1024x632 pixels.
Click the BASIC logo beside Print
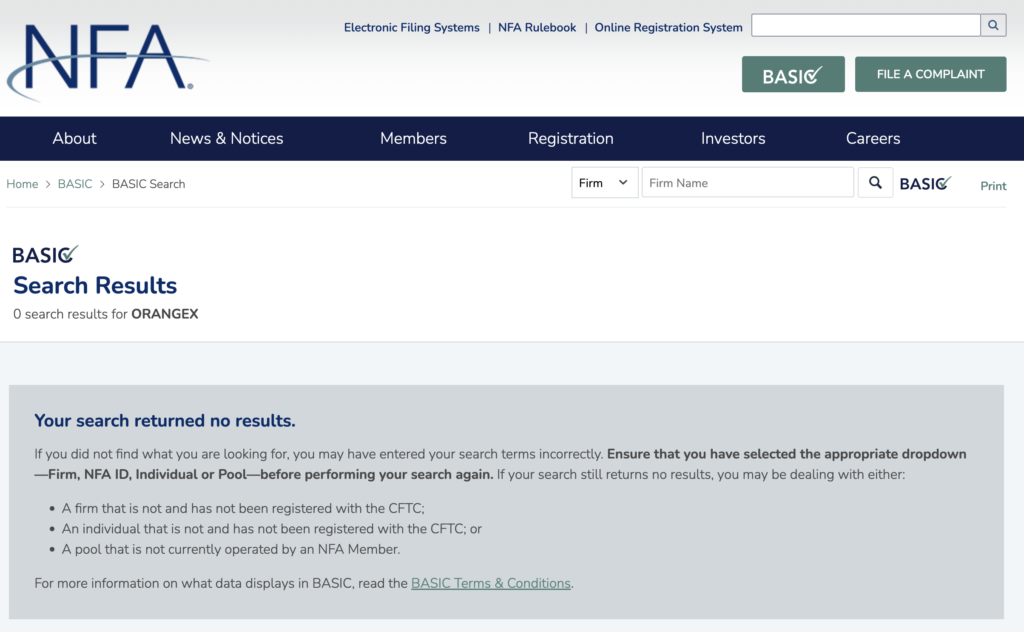point(925,183)
